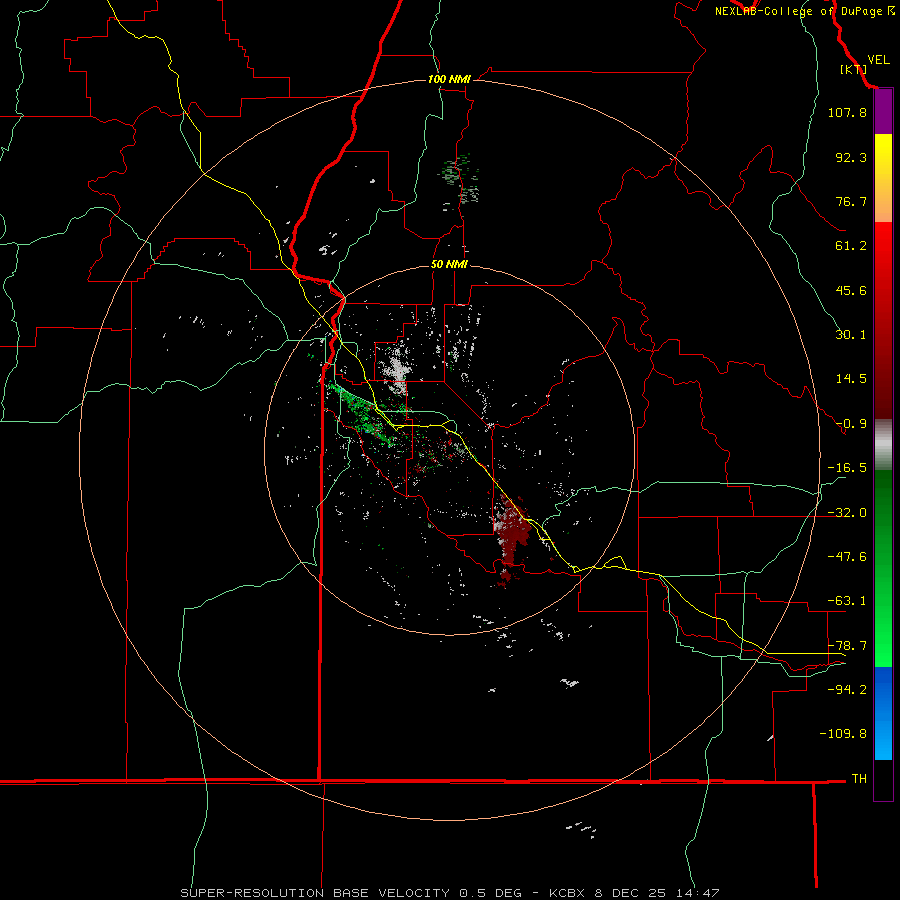Click the [KT] units label
The width and height of the screenshot is (900, 900).
coord(853,69)
